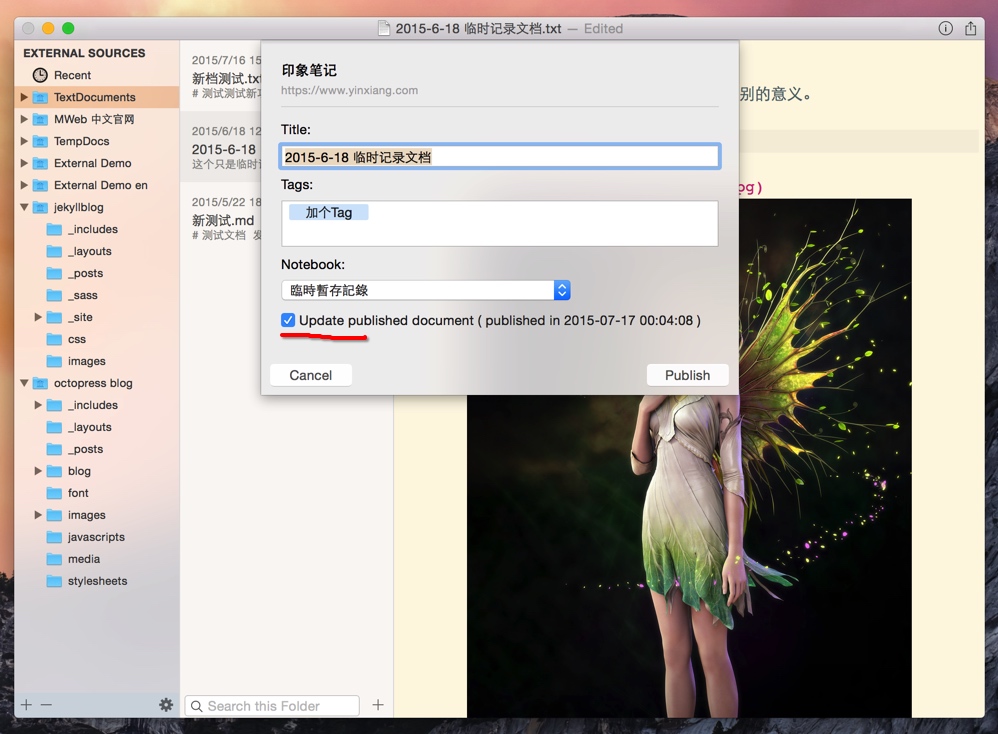Collapse the jekyllblog folder

coord(24,207)
